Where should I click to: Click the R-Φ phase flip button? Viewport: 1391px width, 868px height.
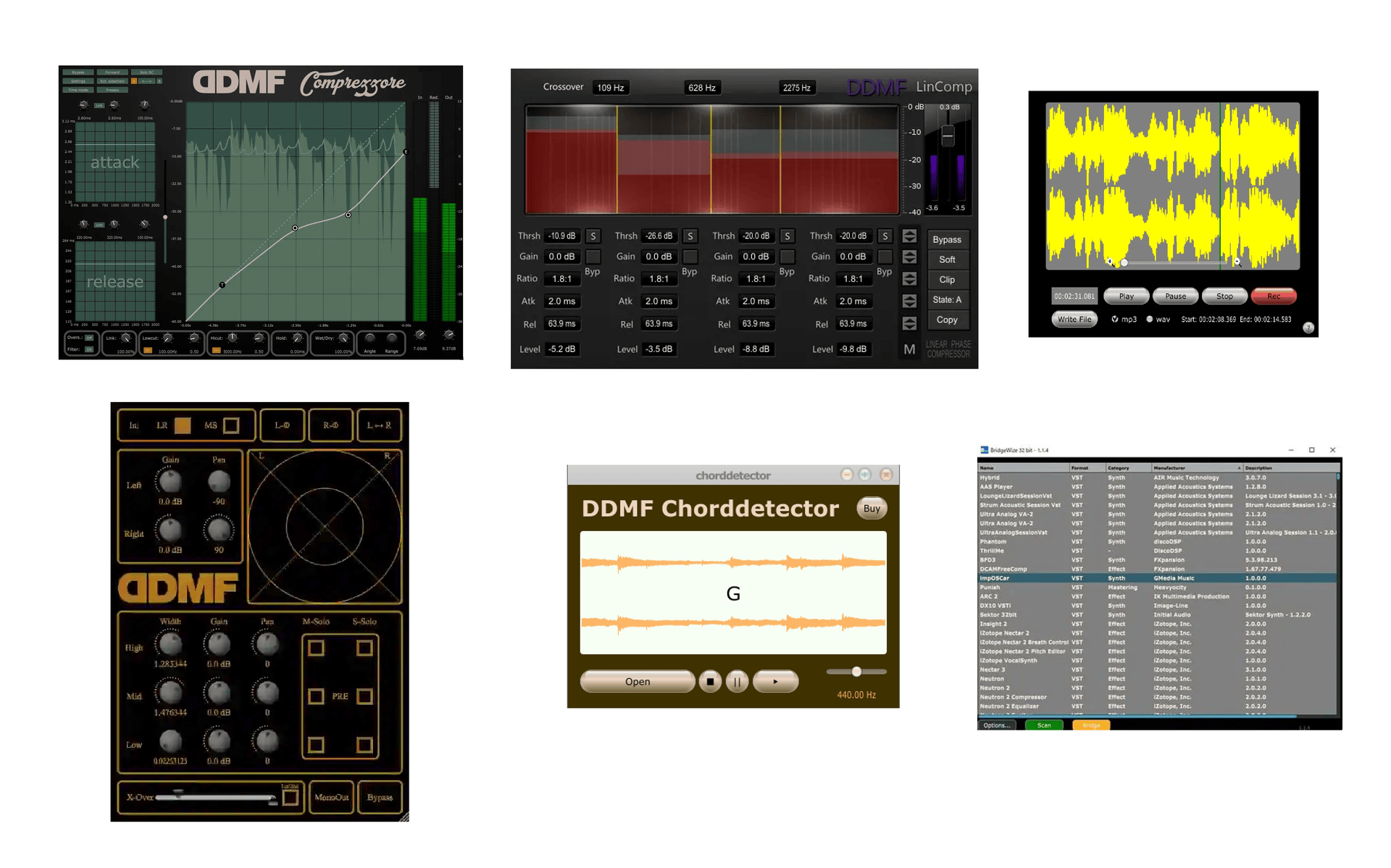click(330, 425)
